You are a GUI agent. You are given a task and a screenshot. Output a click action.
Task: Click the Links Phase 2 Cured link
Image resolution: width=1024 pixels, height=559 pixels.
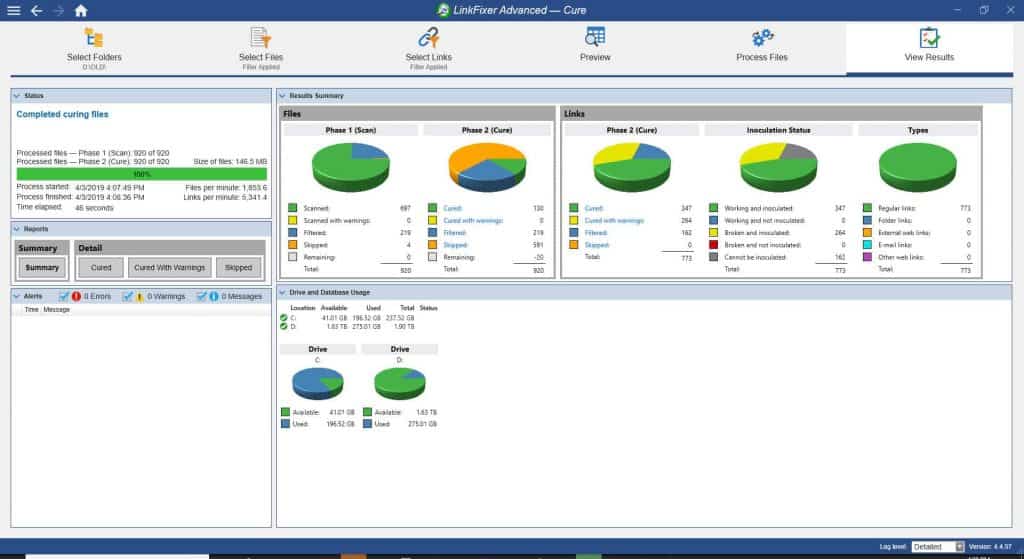click(x=594, y=208)
